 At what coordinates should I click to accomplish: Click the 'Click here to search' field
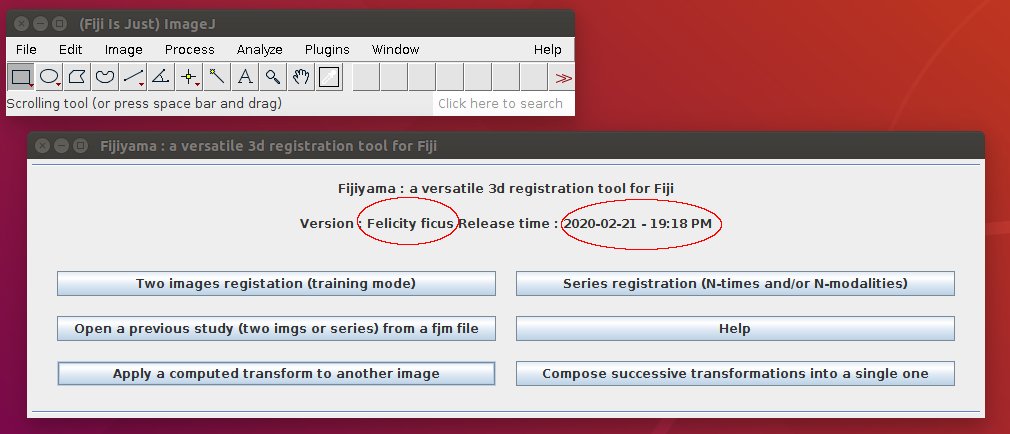point(503,104)
